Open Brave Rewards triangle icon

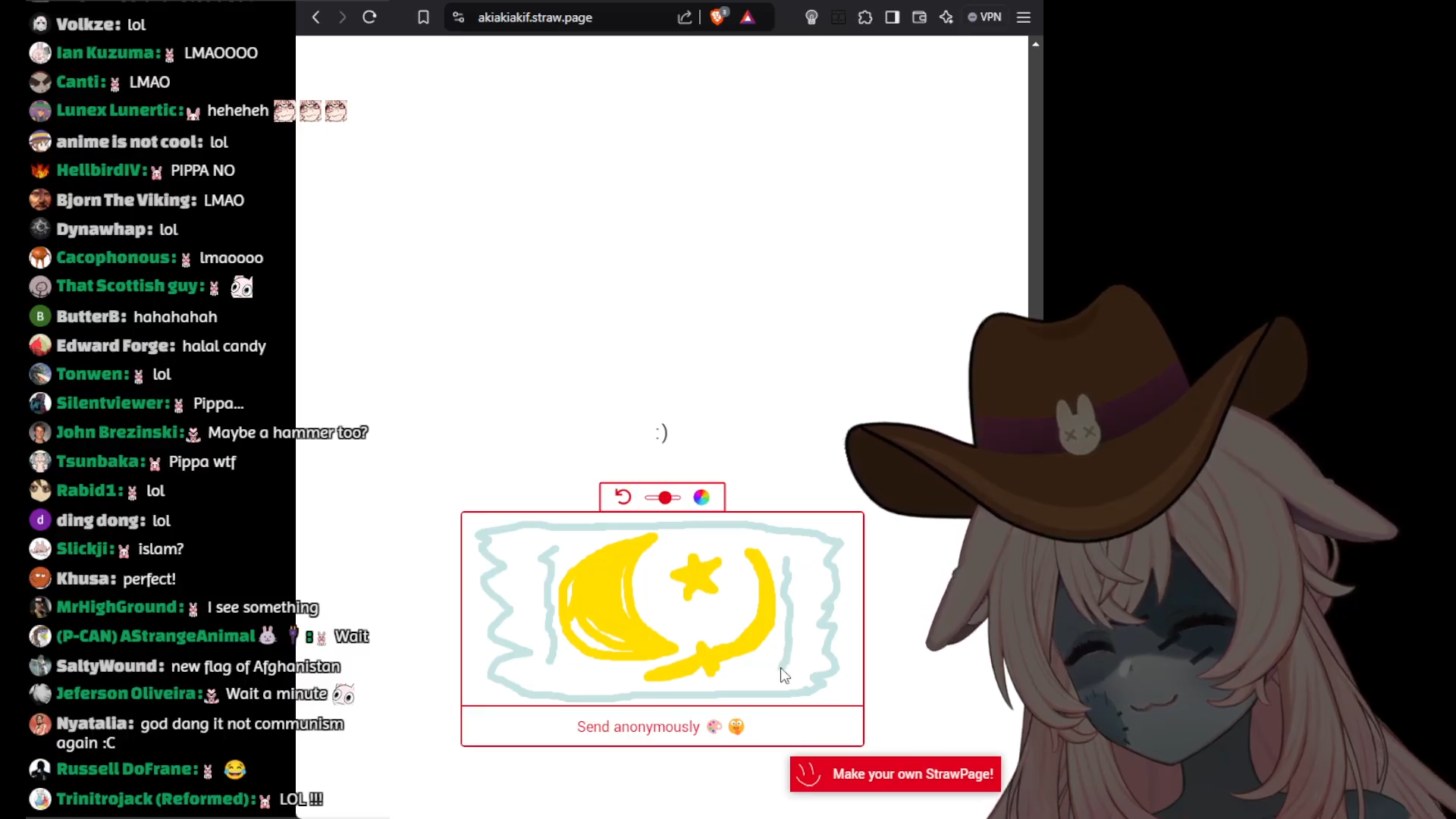point(748,17)
